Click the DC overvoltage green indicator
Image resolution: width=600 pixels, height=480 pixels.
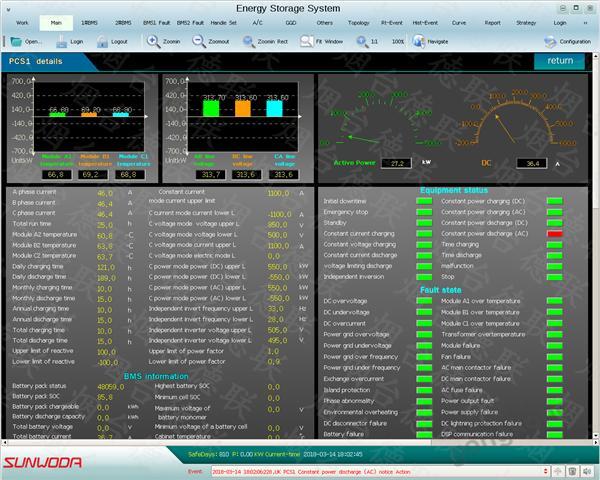(x=424, y=301)
